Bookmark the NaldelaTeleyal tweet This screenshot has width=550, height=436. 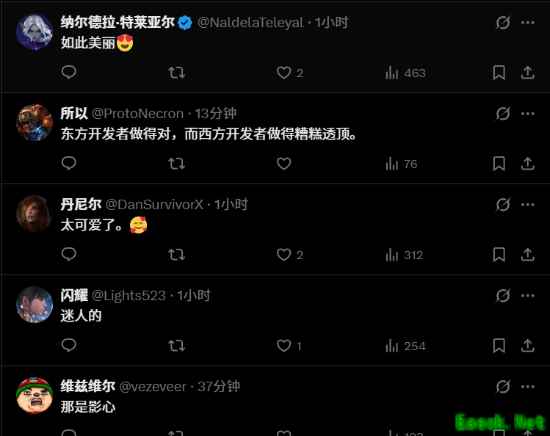(499, 73)
